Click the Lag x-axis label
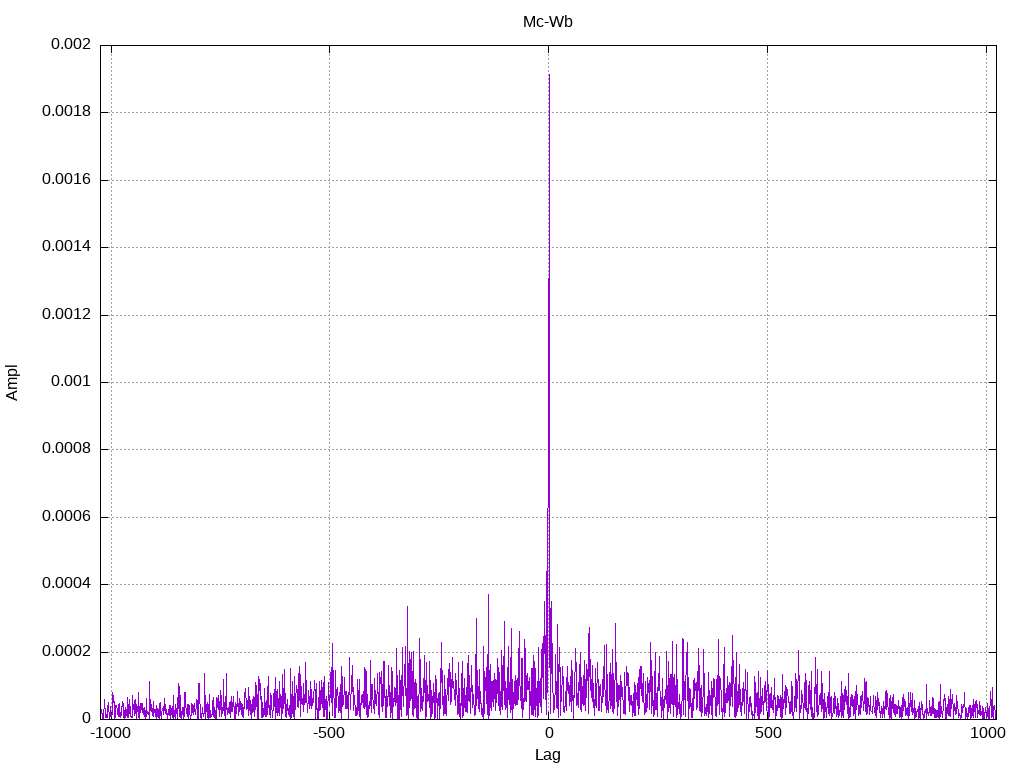 pos(547,755)
